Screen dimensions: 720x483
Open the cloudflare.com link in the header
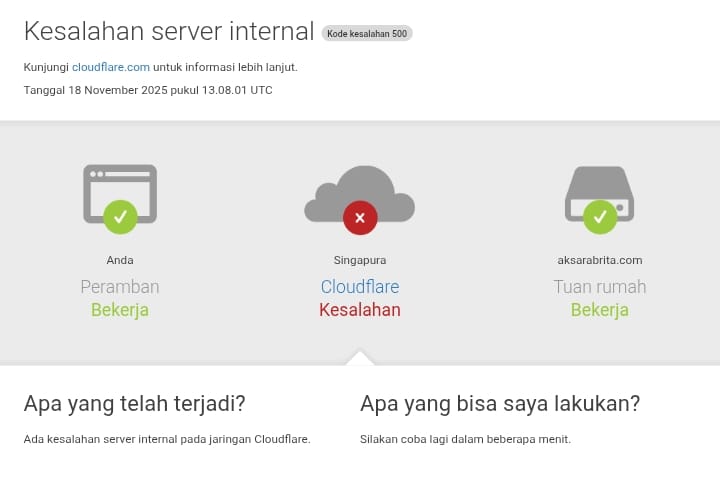click(111, 67)
